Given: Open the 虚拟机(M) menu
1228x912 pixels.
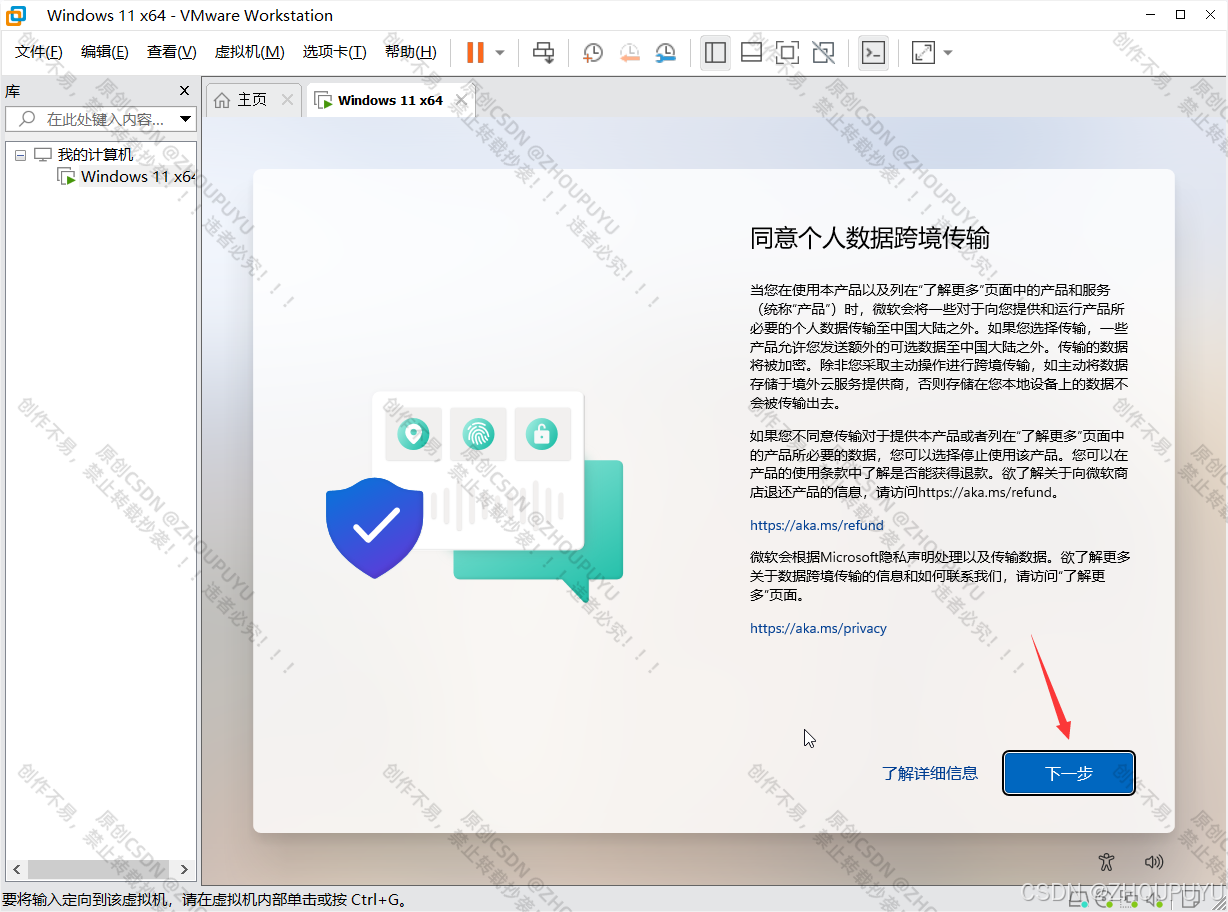Looking at the screenshot, I should pyautogui.click(x=249, y=52).
